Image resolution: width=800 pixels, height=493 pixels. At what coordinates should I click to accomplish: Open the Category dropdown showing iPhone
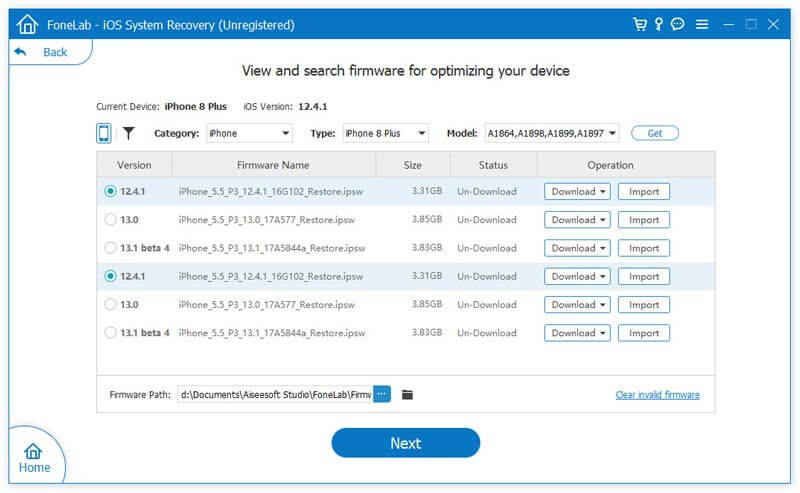[249, 133]
